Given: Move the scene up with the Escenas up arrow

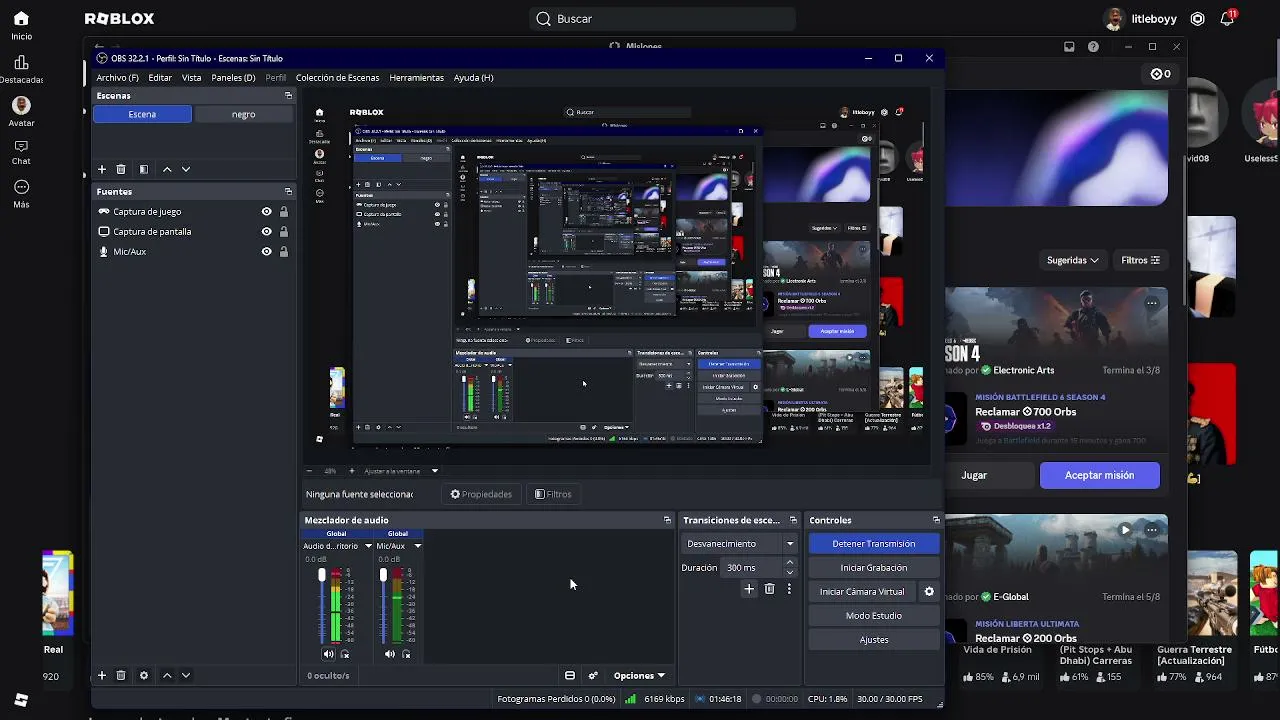Looking at the screenshot, I should (167, 170).
